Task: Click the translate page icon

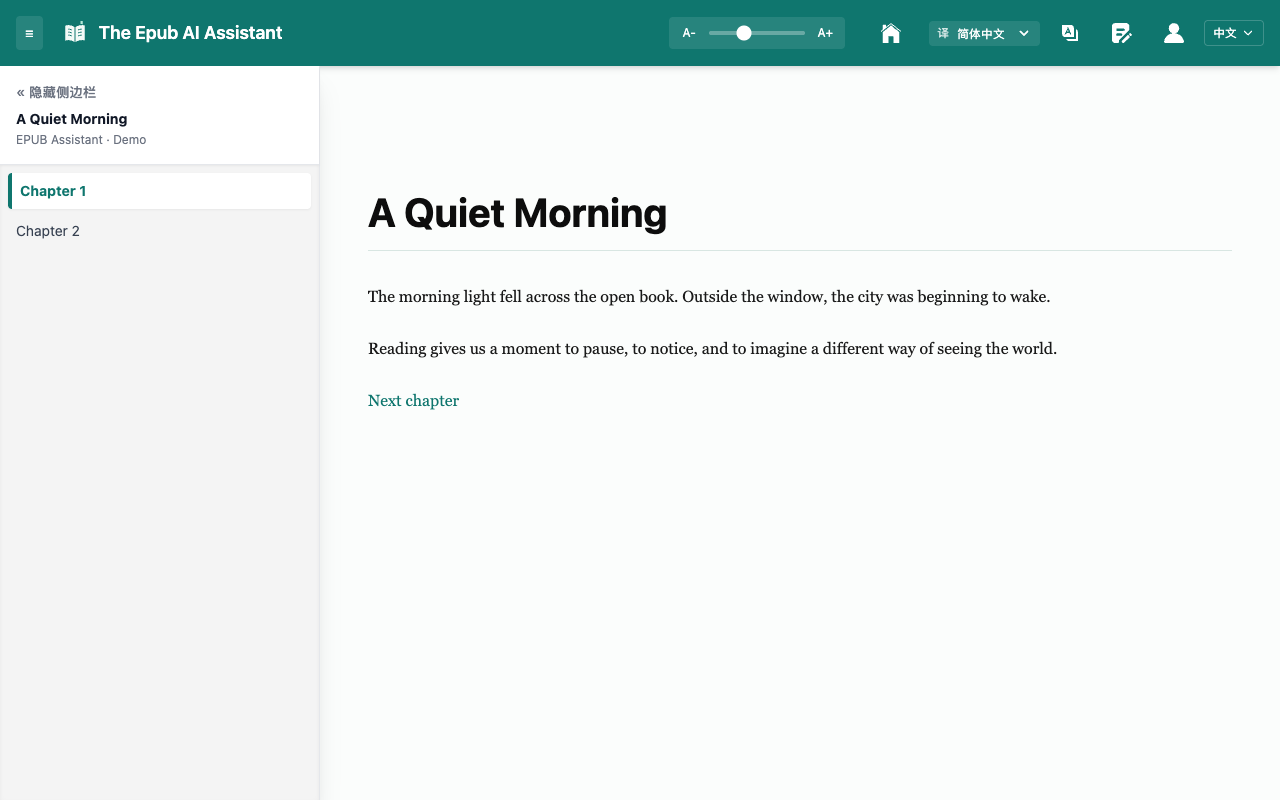Action: 1070,33
